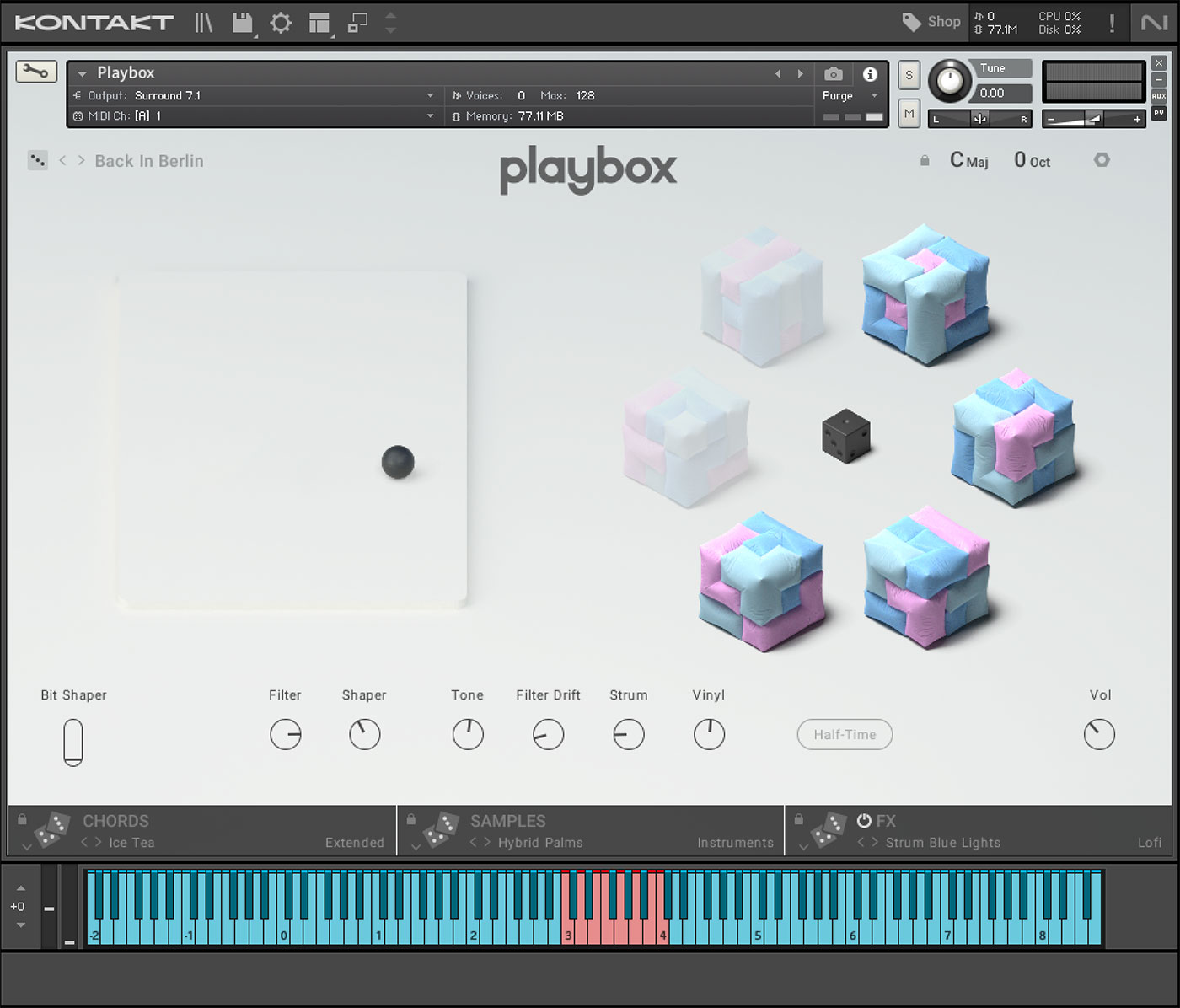Click the Back In Berlin preset name
The width and height of the screenshot is (1180, 1008).
149,161
